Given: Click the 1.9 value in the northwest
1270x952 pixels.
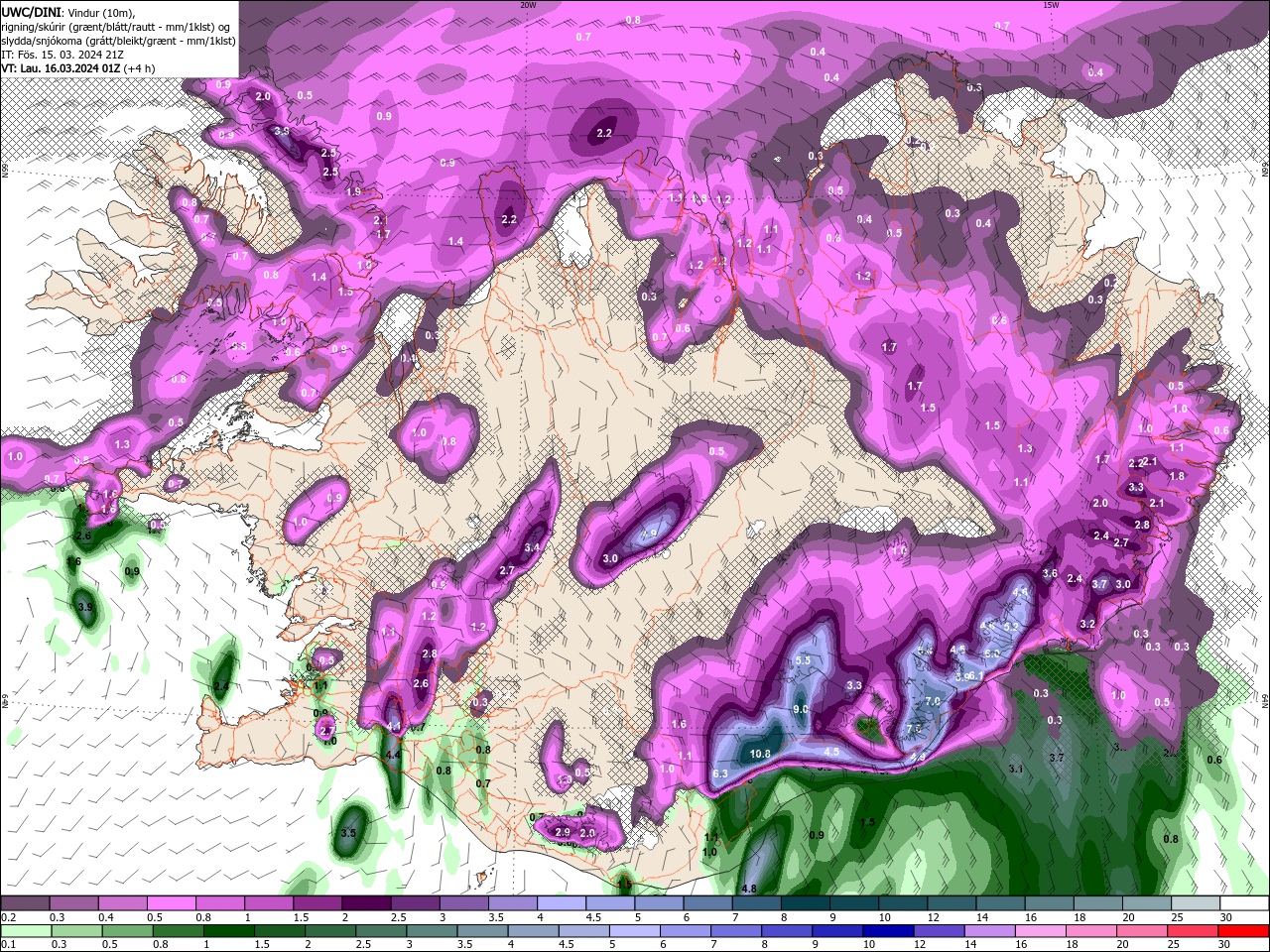Looking at the screenshot, I should pyautogui.click(x=354, y=191).
